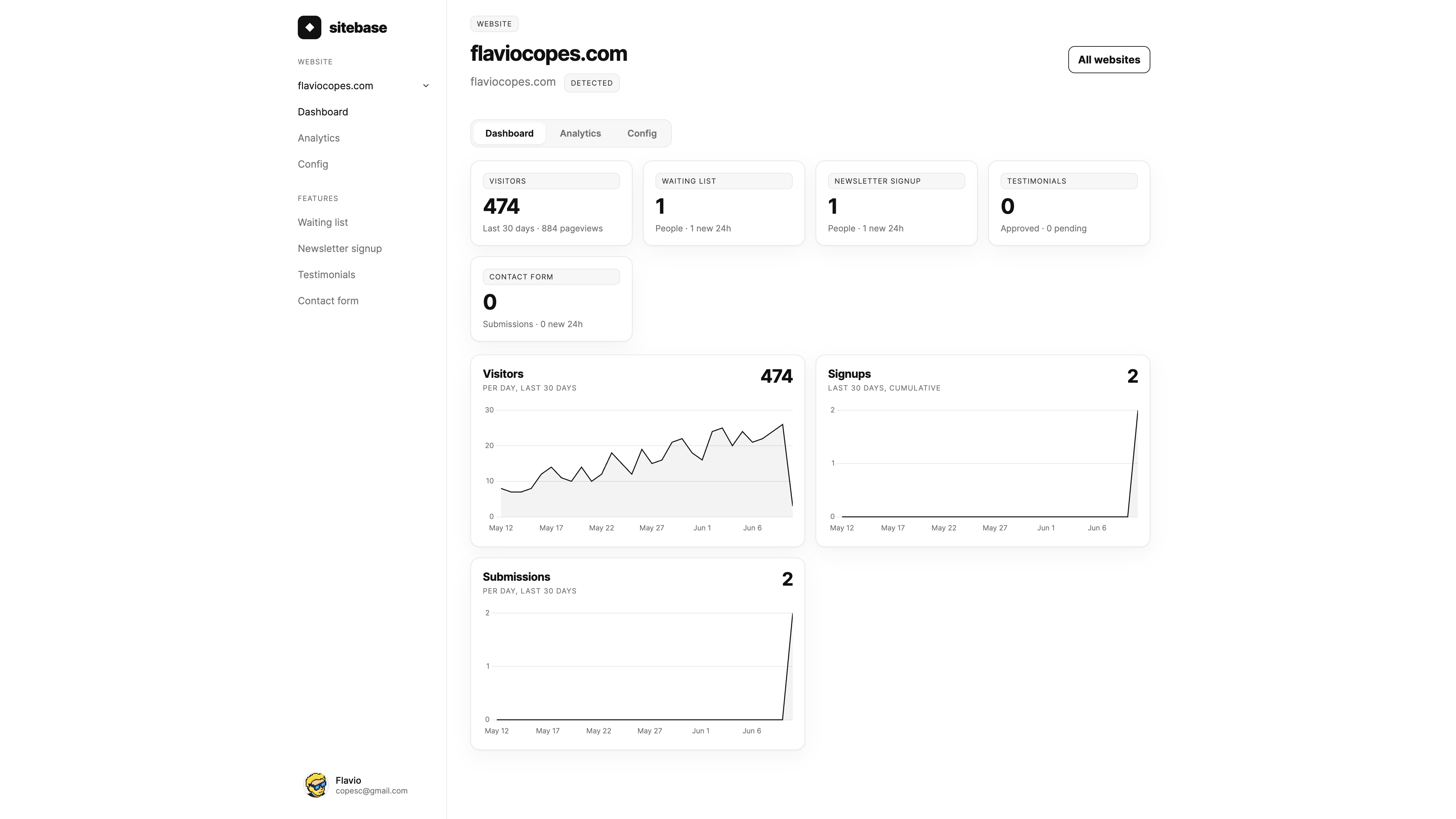This screenshot has width=1456, height=819.
Task: Open Contact form feature in sidebar
Action: coord(328,301)
